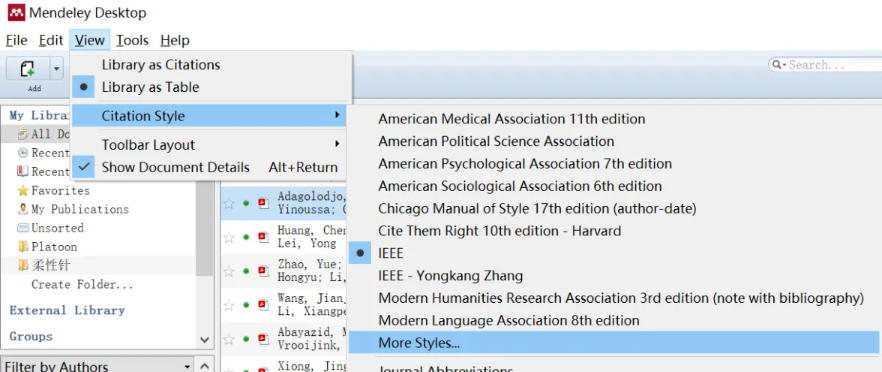Image resolution: width=882 pixels, height=372 pixels.
Task: Open the Favorites star folder
Action: click(23, 191)
